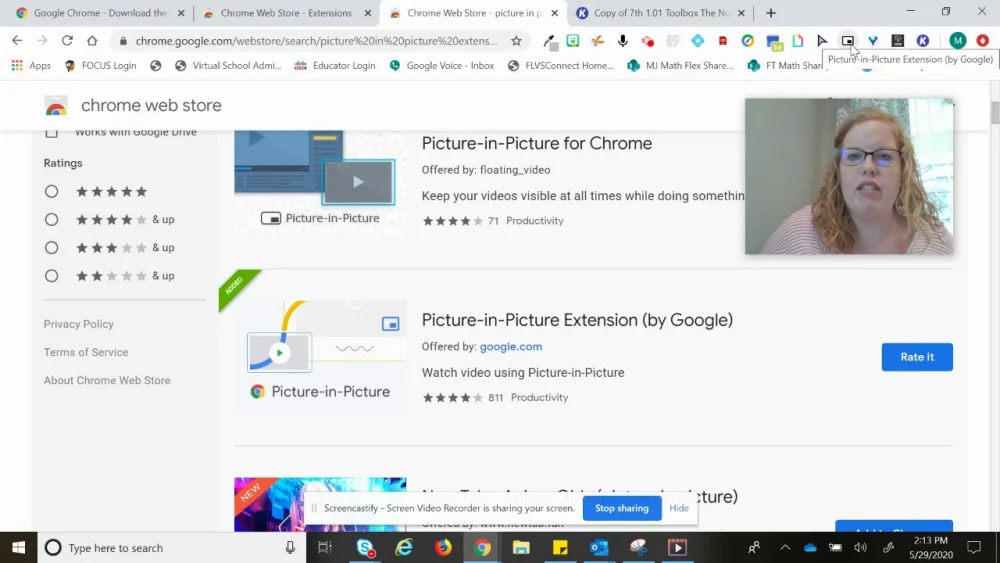Click the Picture-in-Picture extension toolbar icon
Screen dimensions: 1000x563
click(x=847, y=41)
